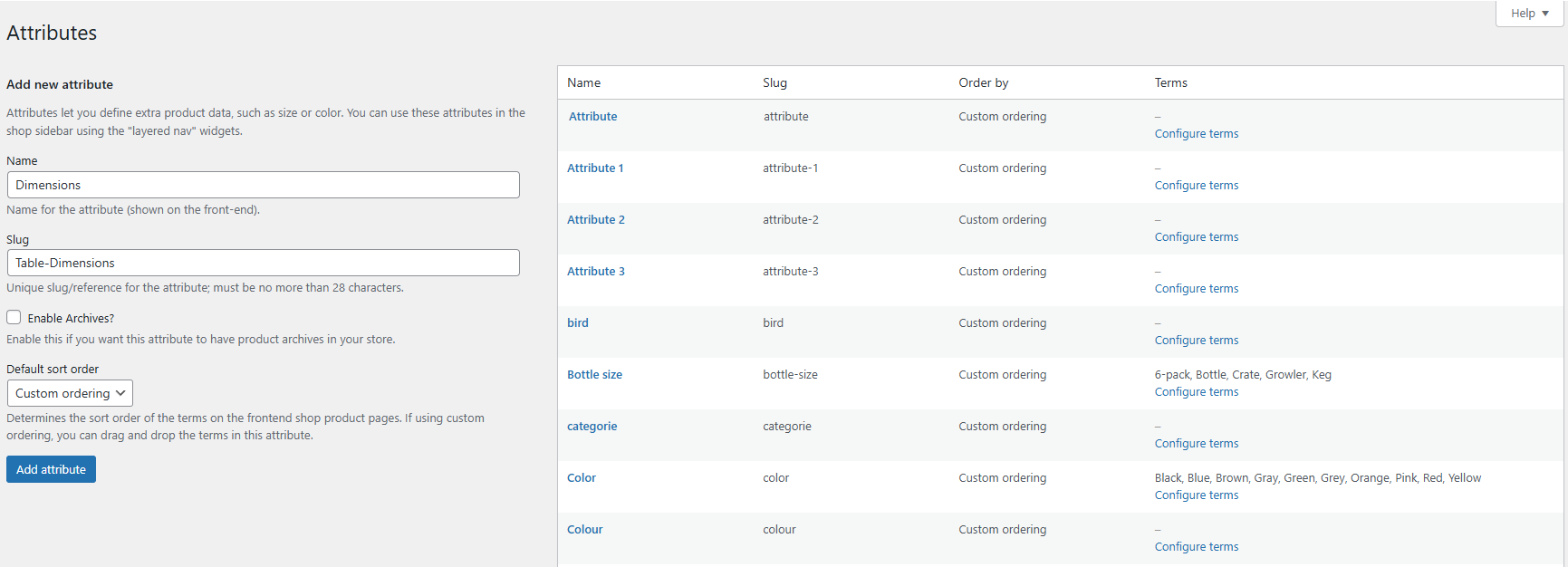Click the Slug field containing Table-Dimensions

point(263,263)
